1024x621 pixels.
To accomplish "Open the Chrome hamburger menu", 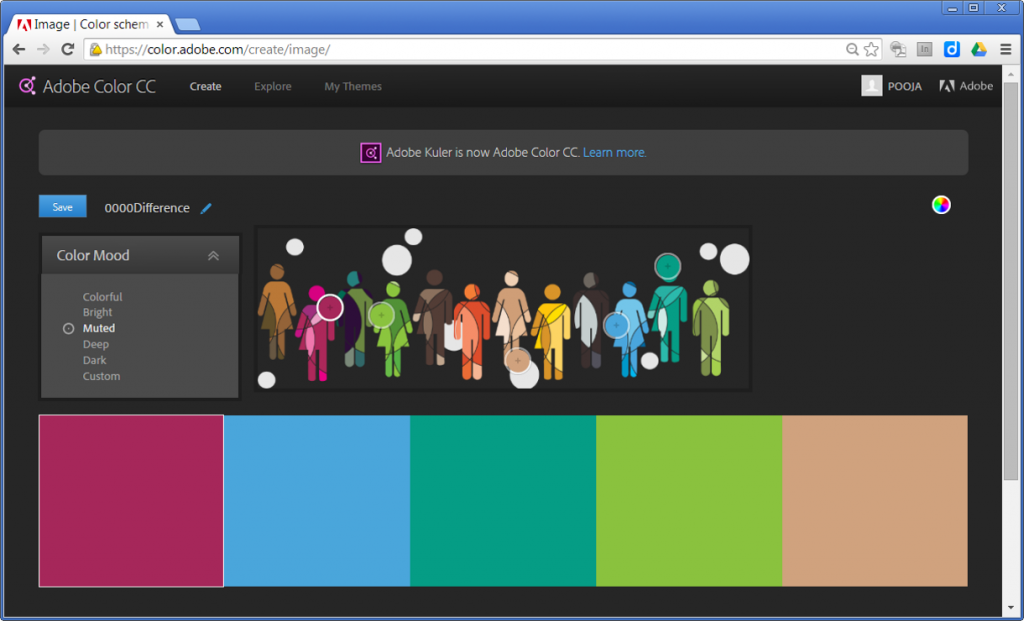I will coord(1005,49).
